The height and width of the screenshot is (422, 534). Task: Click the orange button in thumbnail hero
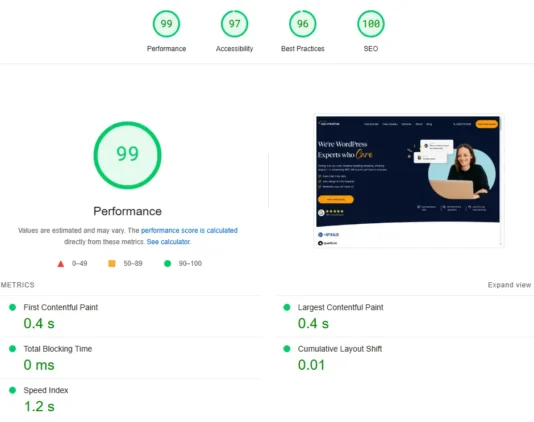[336, 199]
